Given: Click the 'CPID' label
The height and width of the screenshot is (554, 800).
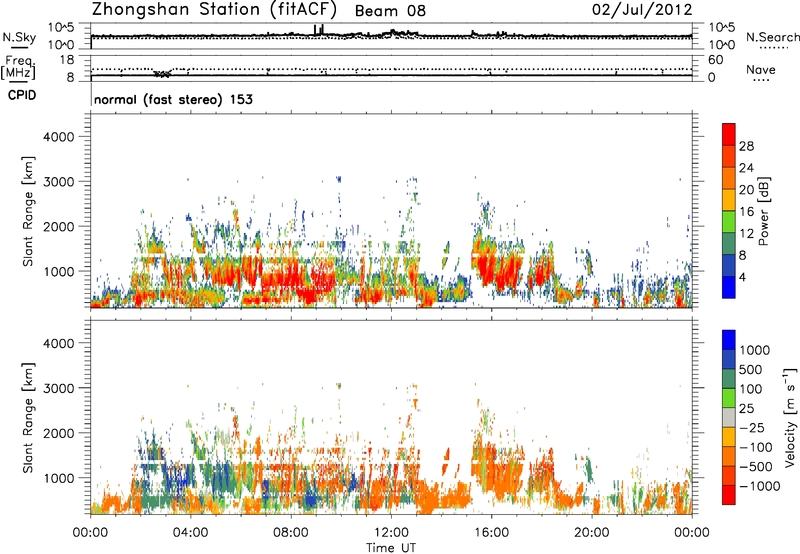Looking at the screenshot, I should pyautogui.click(x=22, y=95).
